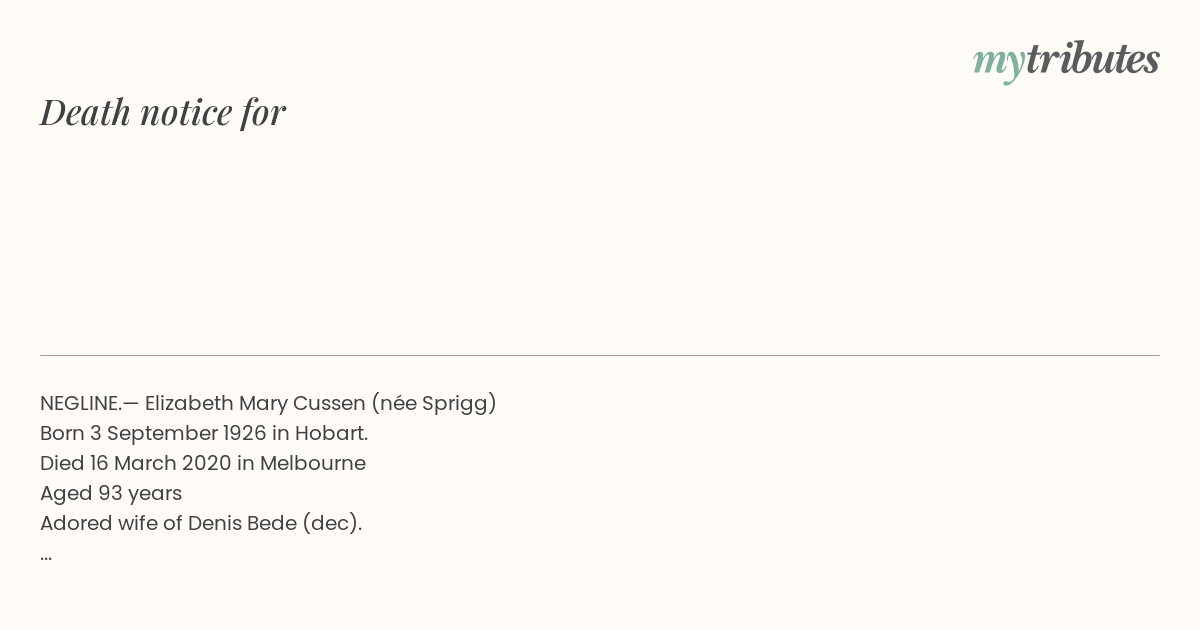
Task: Click the date "3 September 1926"
Action: tap(187, 433)
